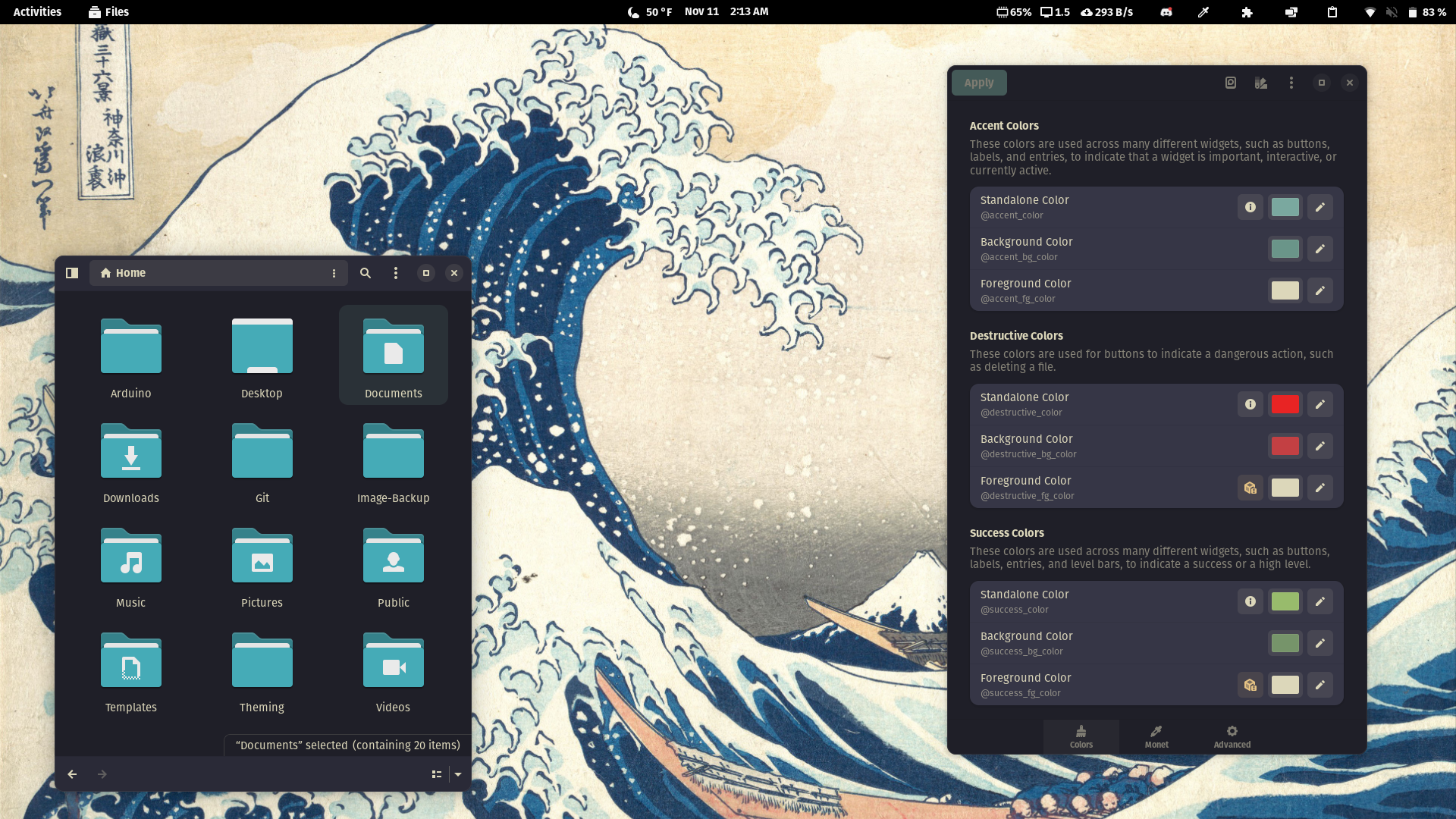Open info for destructive Standalone Color
This screenshot has width=1456, height=819.
pos(1250,404)
